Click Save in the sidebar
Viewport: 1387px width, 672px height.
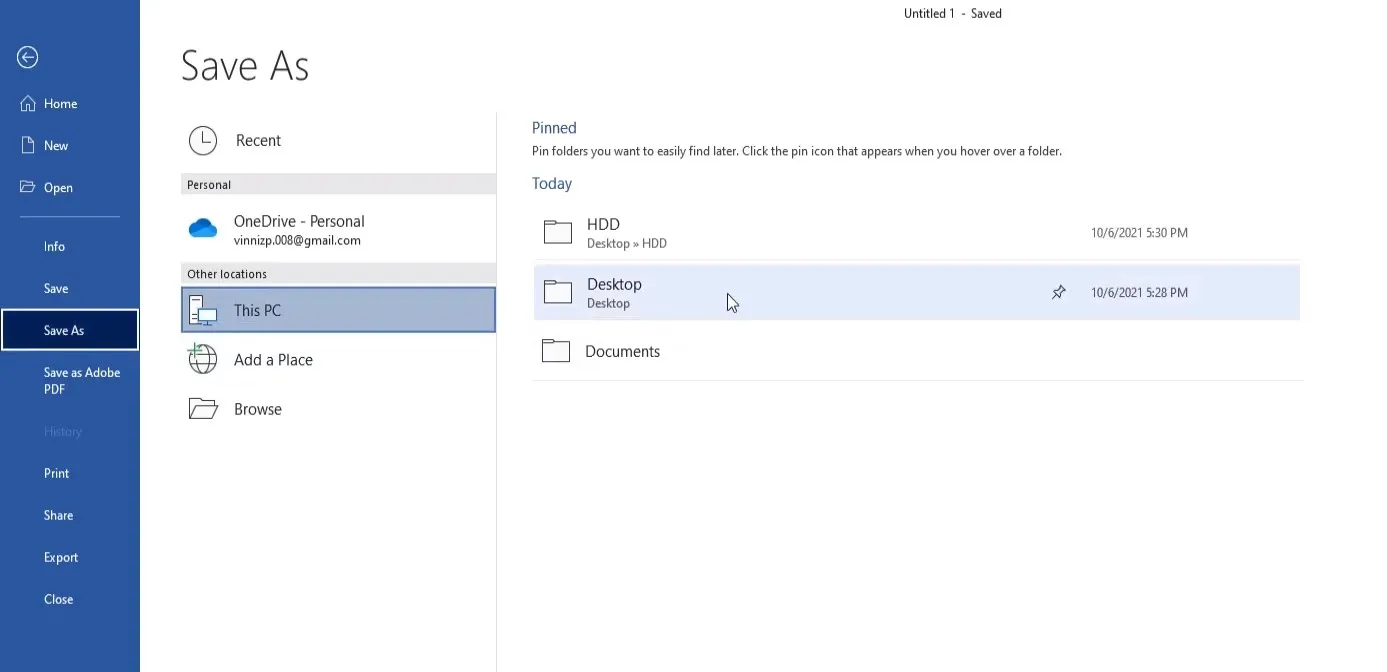pos(56,288)
